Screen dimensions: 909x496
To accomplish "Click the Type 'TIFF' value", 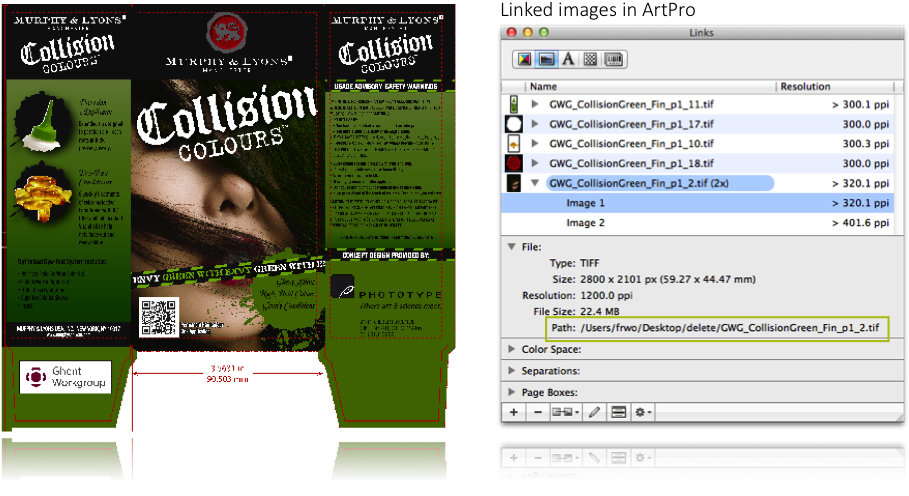I will click(x=590, y=263).
